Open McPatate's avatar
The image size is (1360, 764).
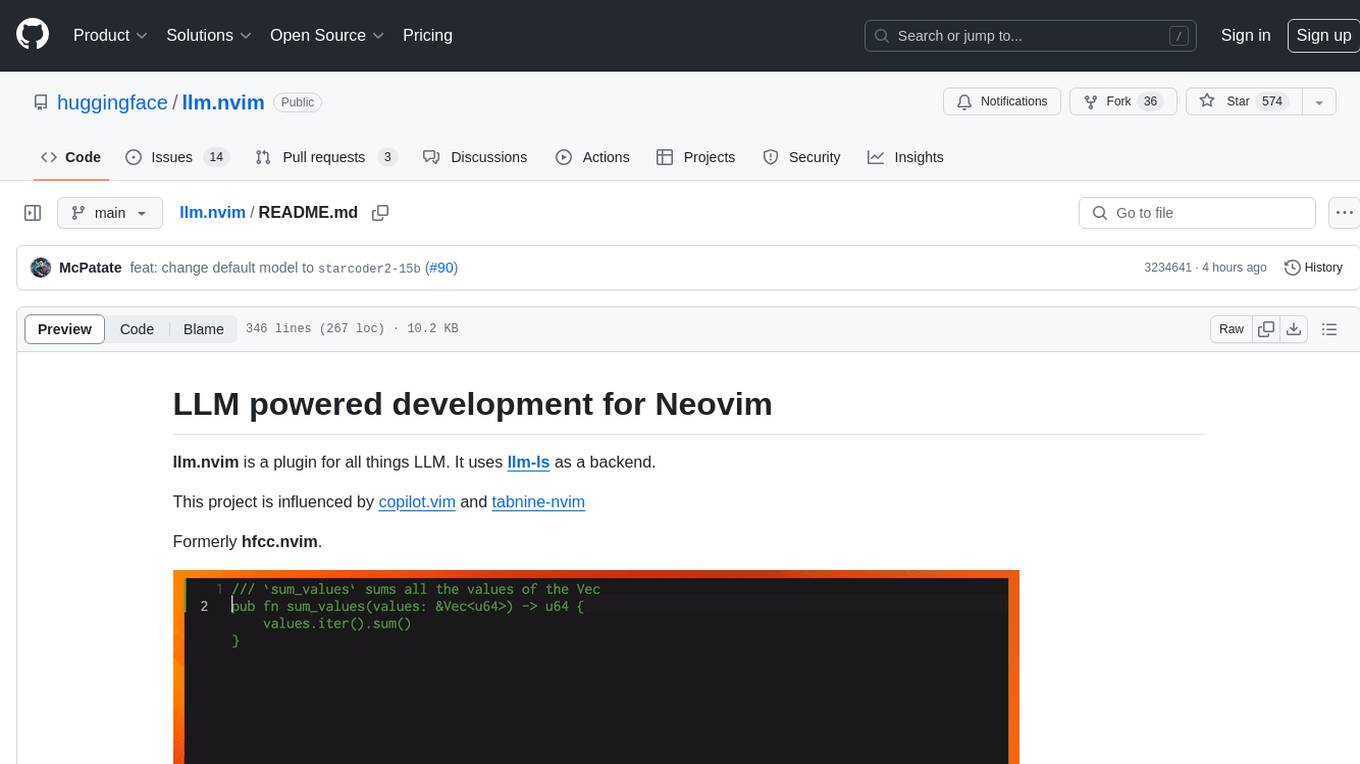41,267
